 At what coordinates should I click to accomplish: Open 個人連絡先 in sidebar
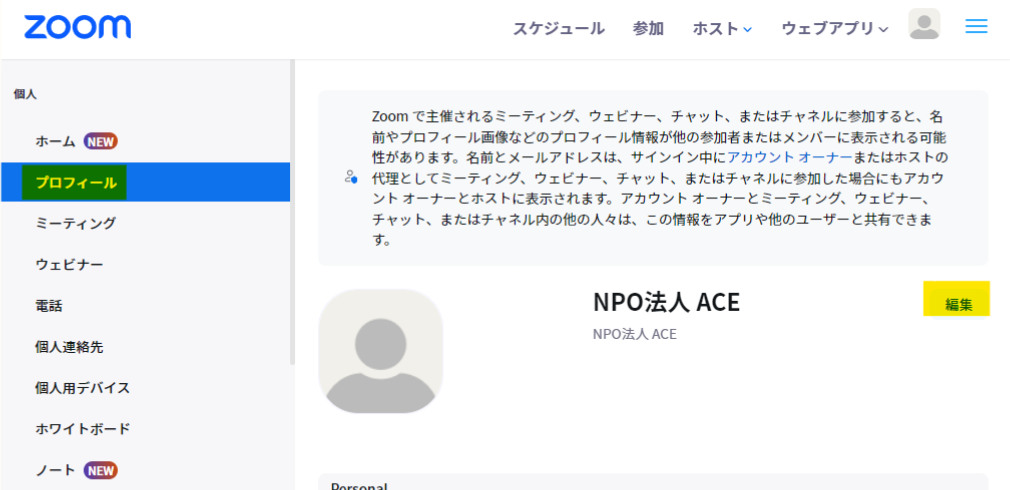(69, 347)
